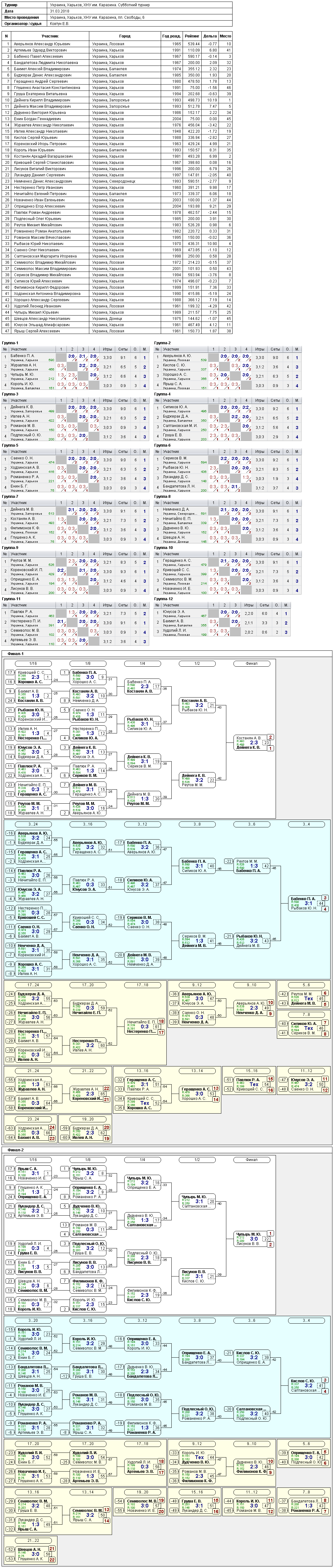Click the Финал-2 bracket heading
Image resolution: width=334 pixels, height=1568 pixels.
(16, 1150)
